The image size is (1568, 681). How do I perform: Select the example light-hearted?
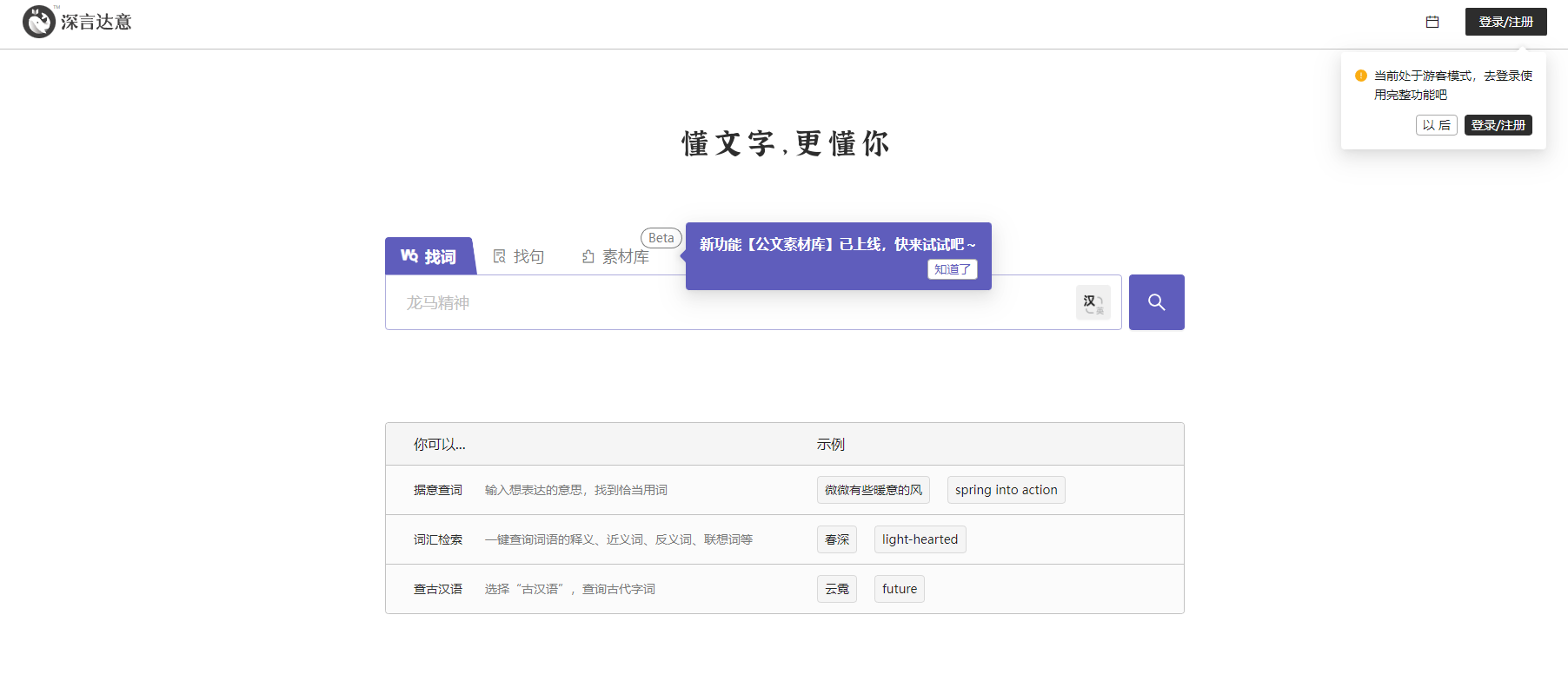(x=920, y=539)
